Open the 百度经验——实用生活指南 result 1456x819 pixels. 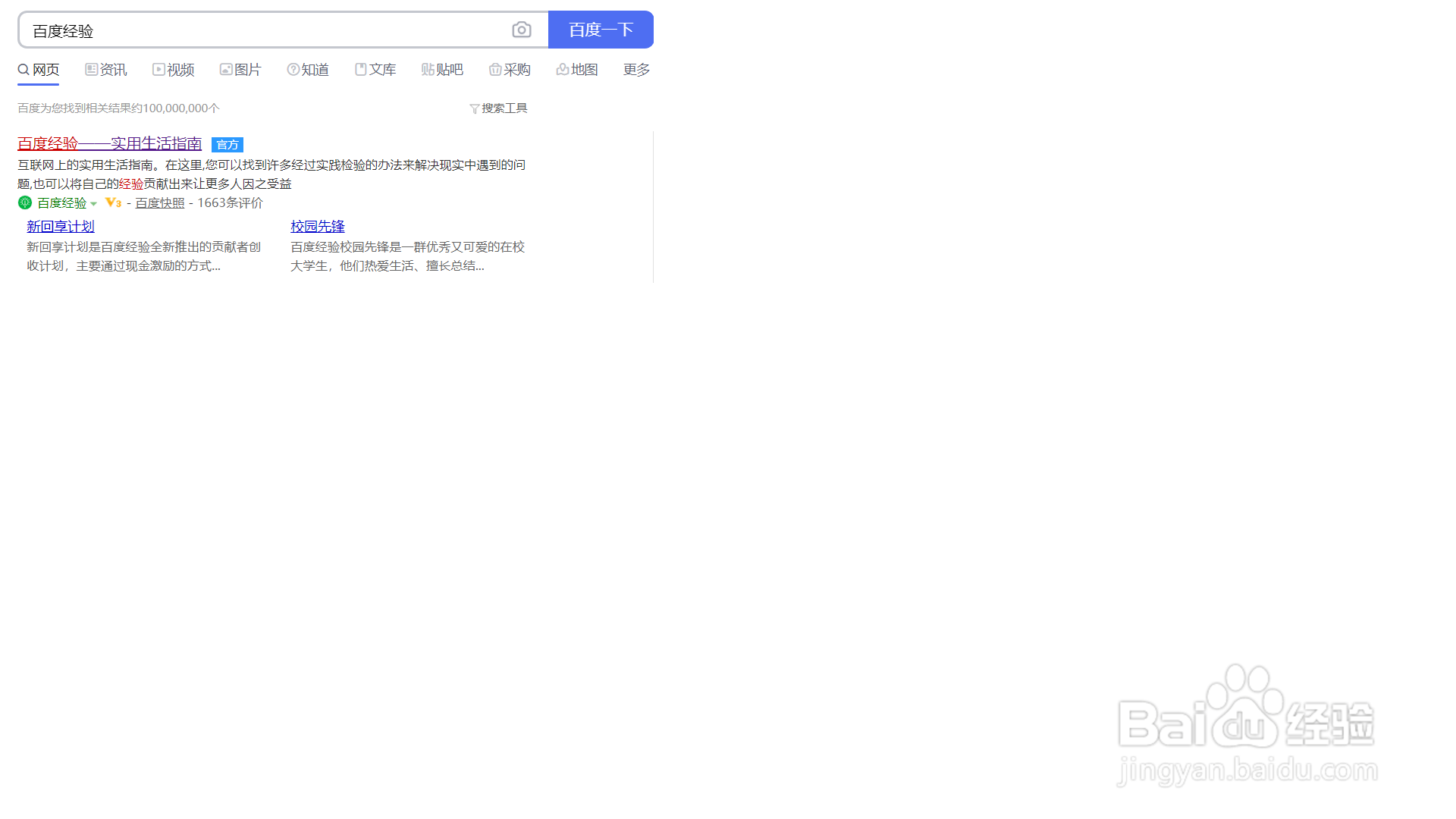109,143
